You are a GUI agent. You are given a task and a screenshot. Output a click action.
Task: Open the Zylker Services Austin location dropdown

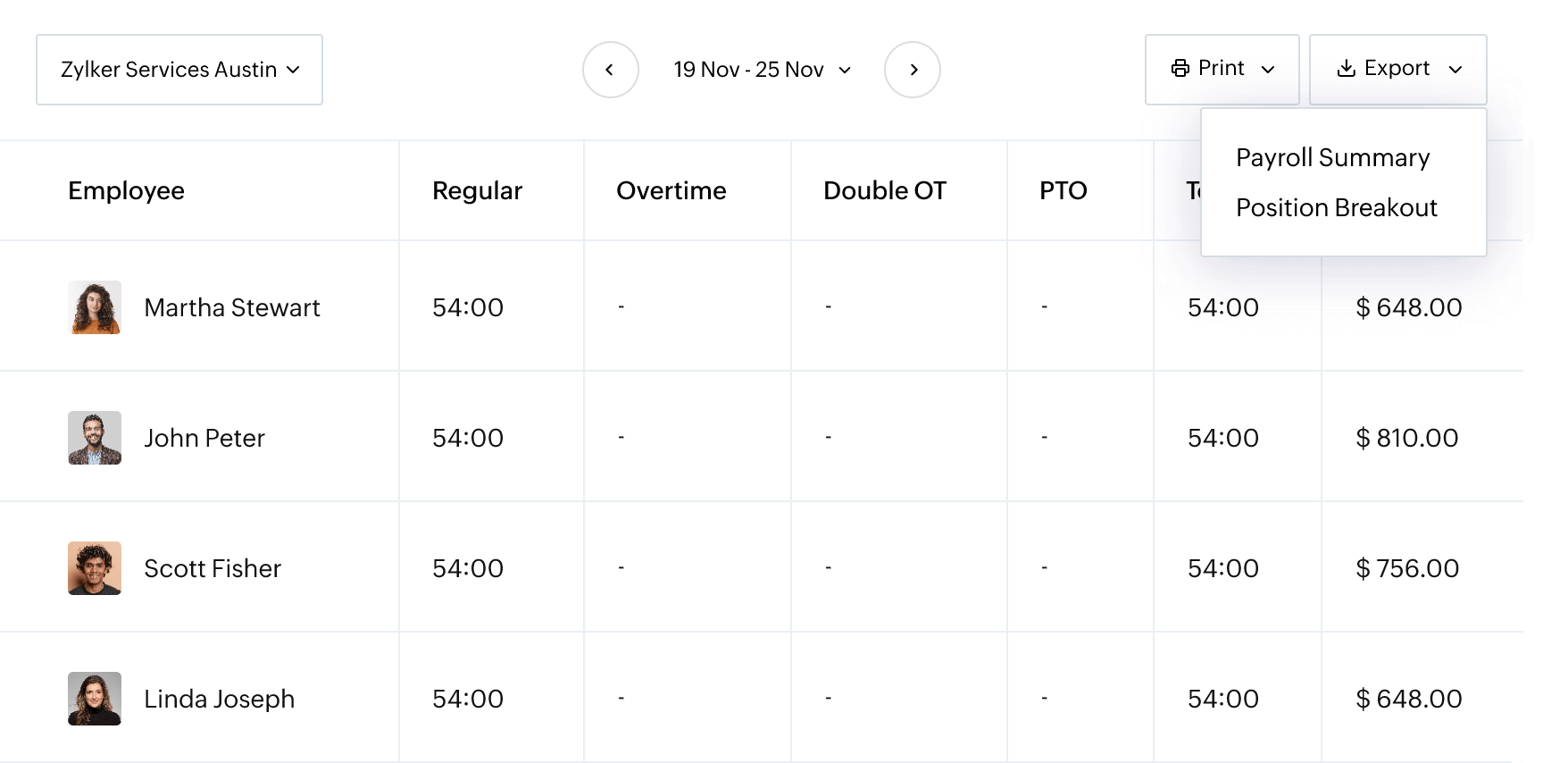(x=179, y=70)
